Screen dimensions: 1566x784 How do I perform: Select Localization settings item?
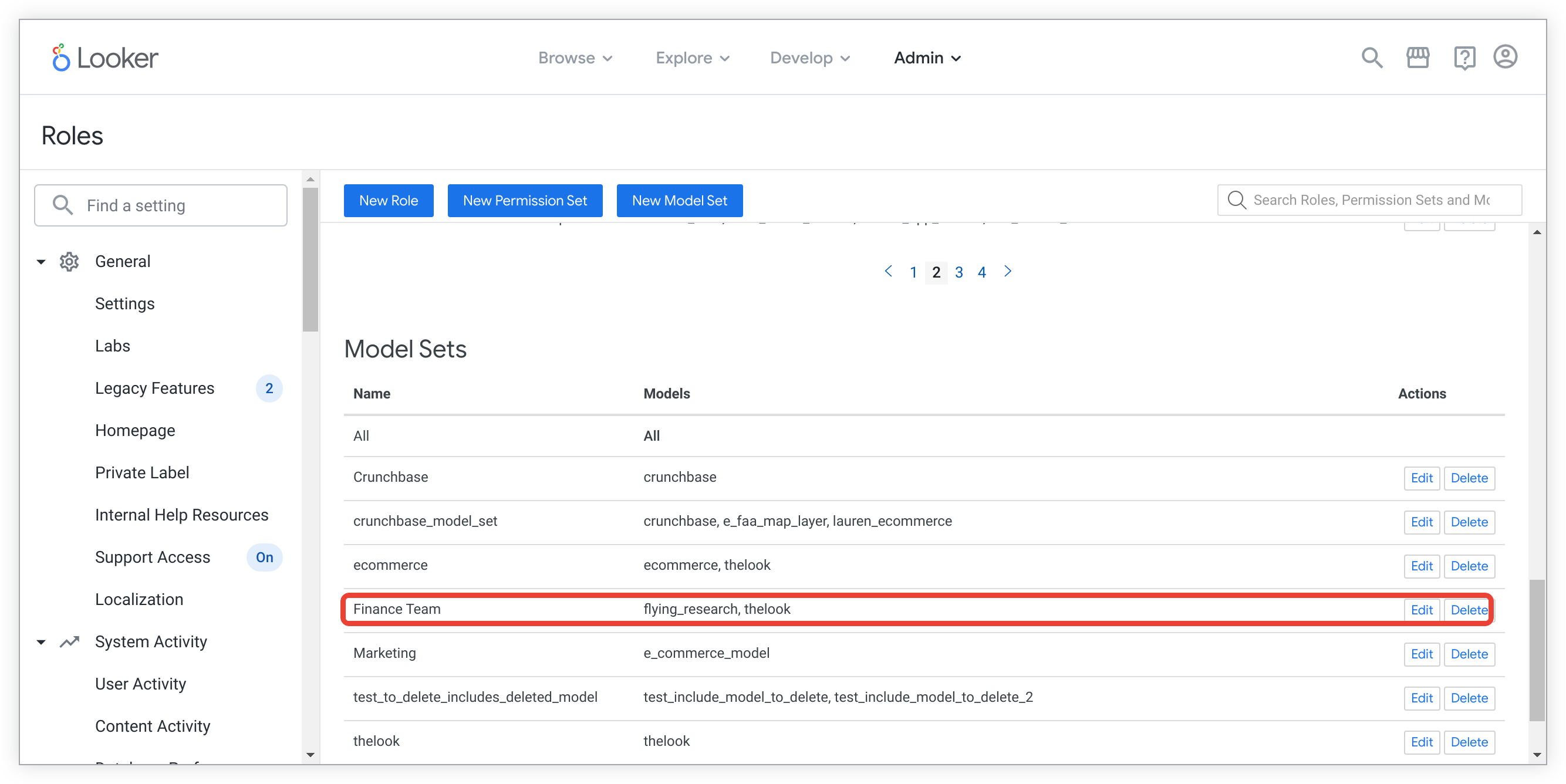(x=139, y=599)
